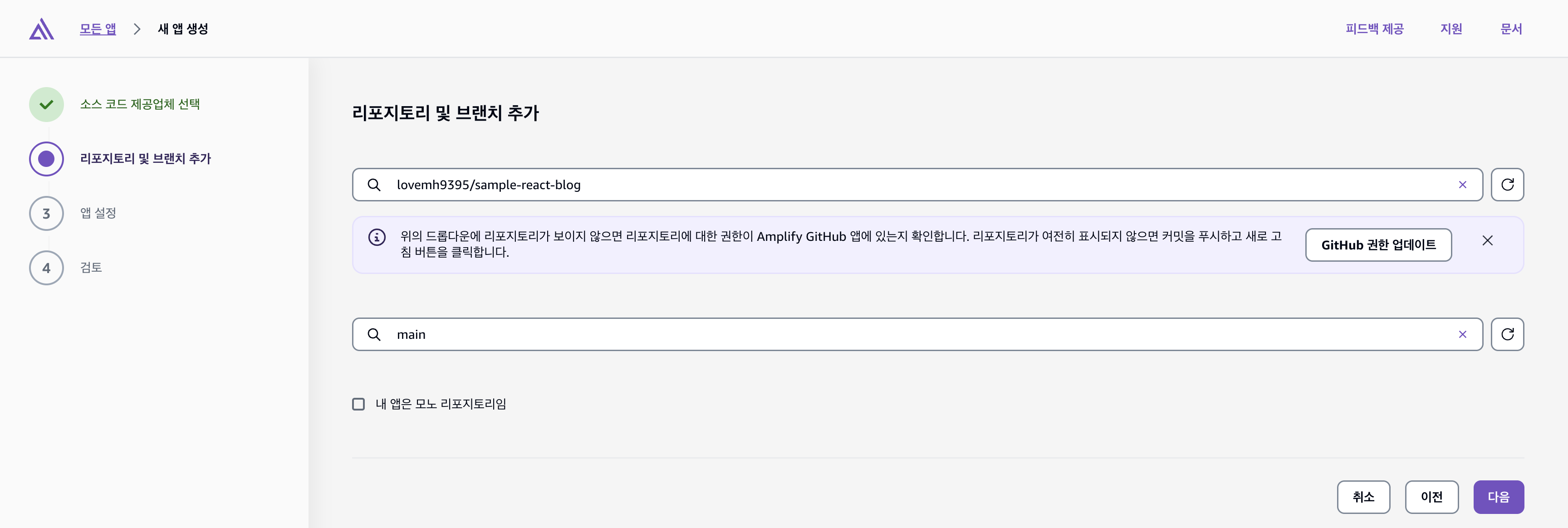Clear the selected repository field
Screen dimensions: 1568x528
(1462, 184)
